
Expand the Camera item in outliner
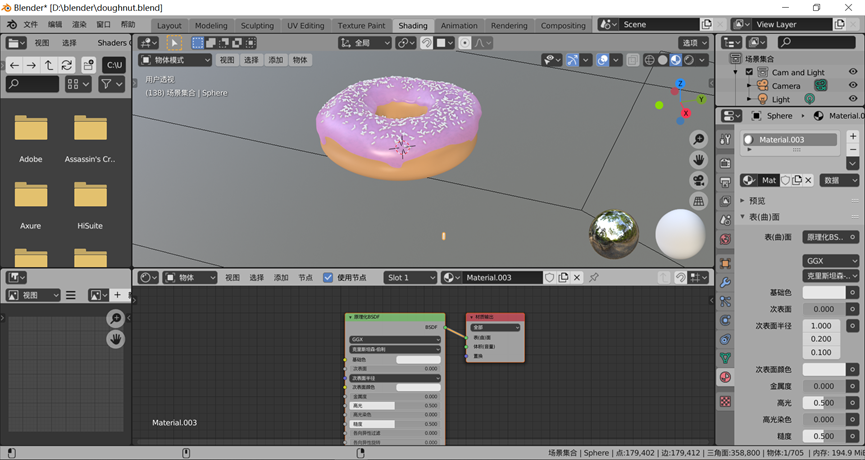pos(749,85)
